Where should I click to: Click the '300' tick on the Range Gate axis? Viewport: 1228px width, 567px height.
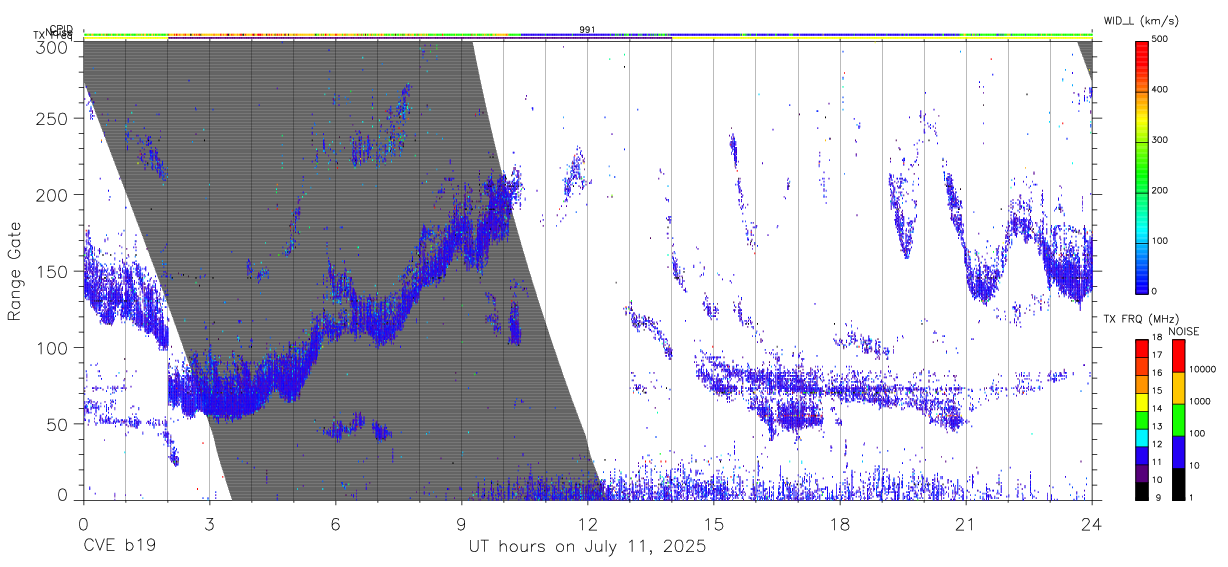click(52, 46)
